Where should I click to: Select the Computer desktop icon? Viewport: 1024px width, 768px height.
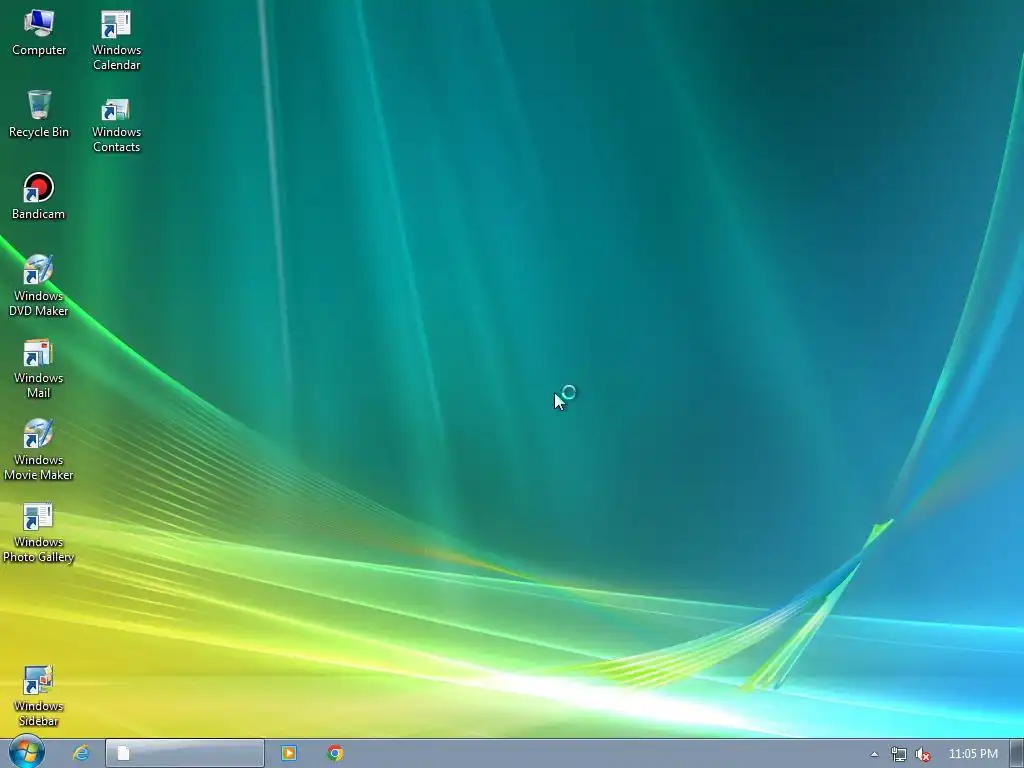coord(39,33)
